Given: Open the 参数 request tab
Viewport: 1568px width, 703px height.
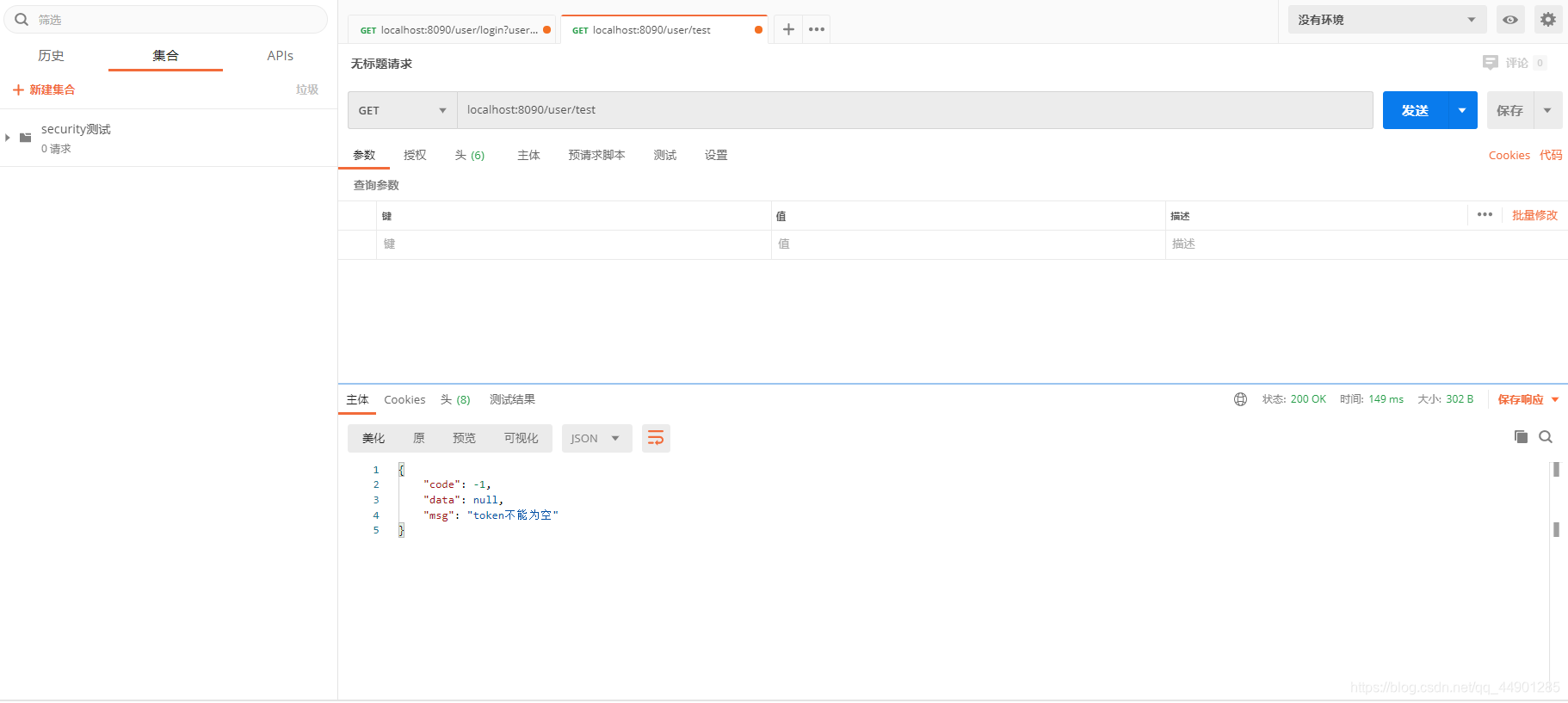Looking at the screenshot, I should click(x=364, y=155).
